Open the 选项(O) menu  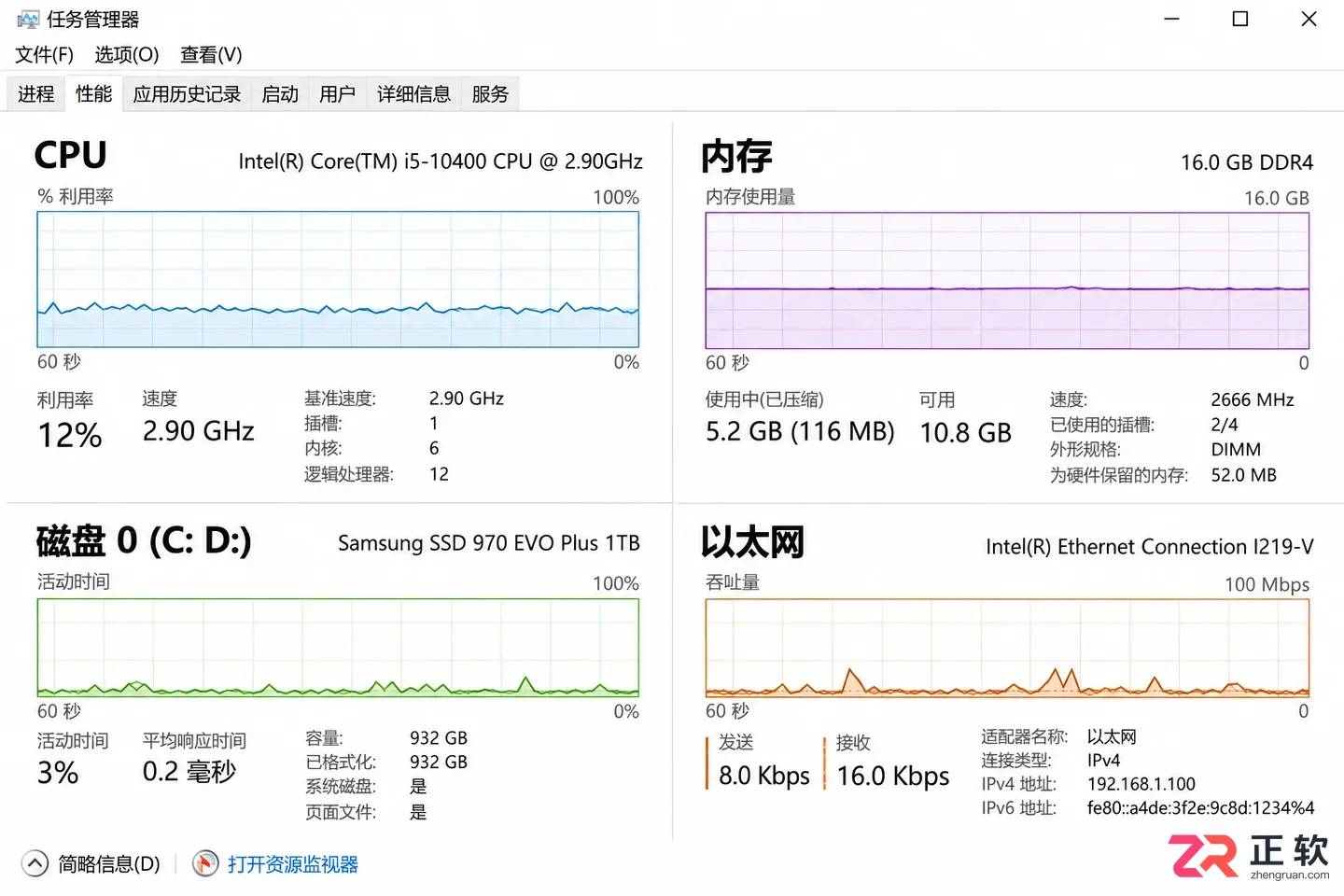127,54
